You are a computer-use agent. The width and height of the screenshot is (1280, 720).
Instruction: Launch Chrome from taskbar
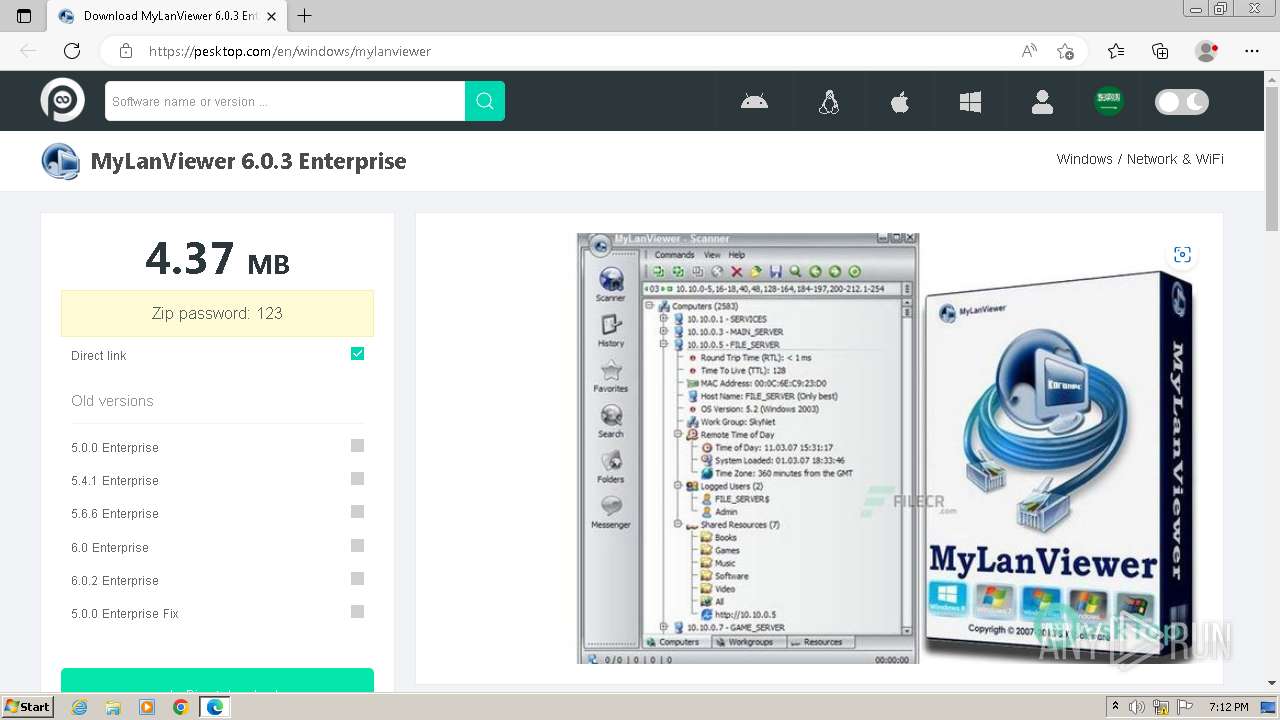[x=180, y=707]
